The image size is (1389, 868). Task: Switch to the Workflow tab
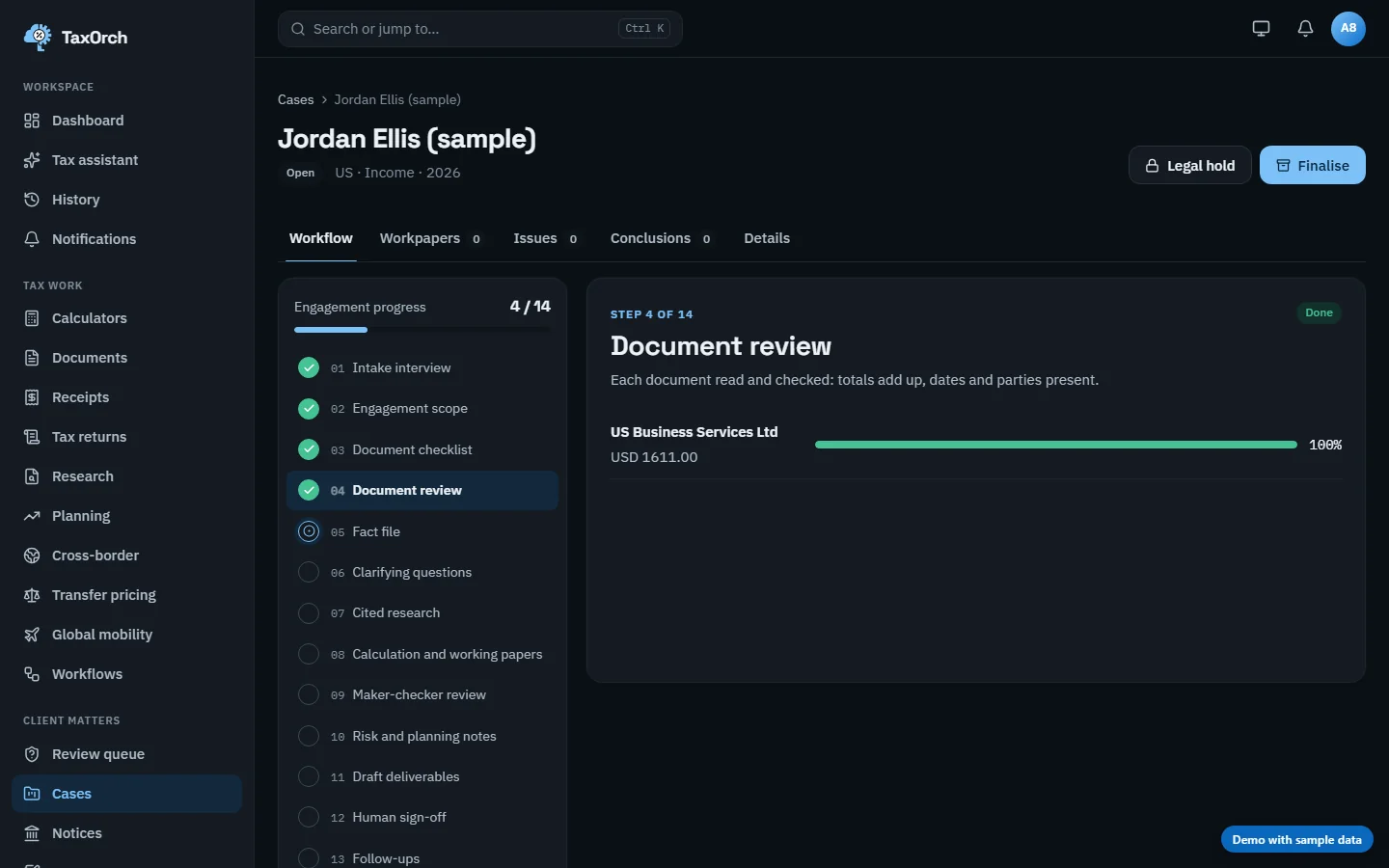coord(321,238)
